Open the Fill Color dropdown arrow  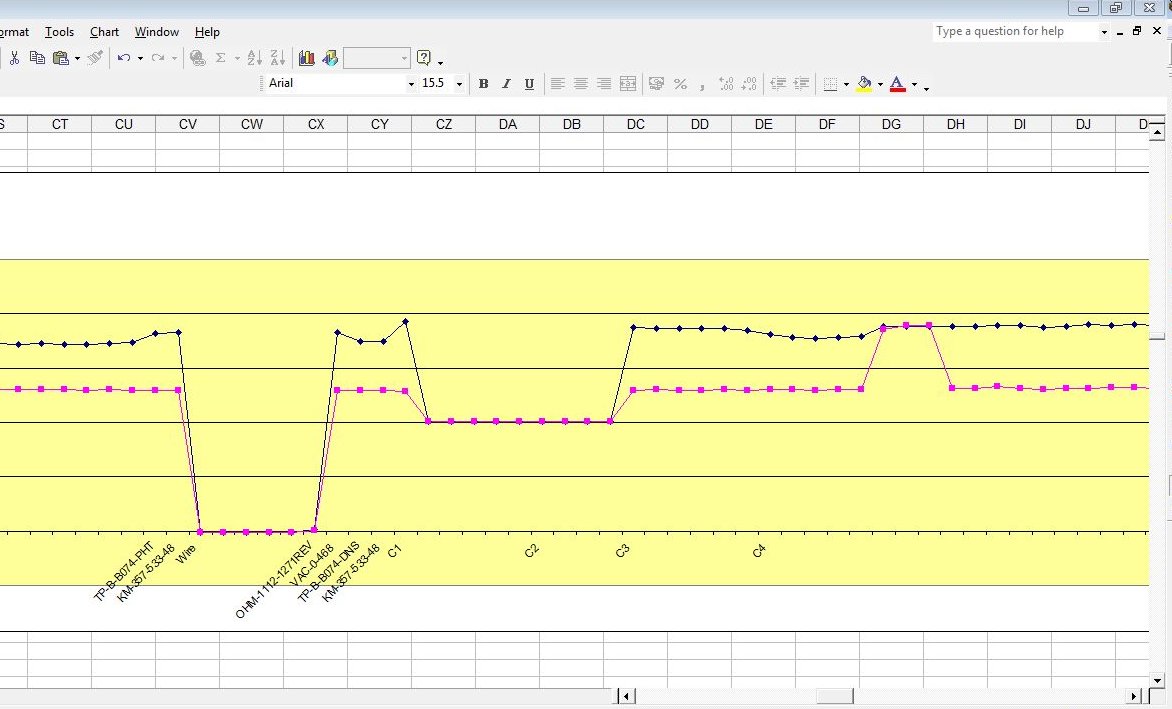[880, 85]
